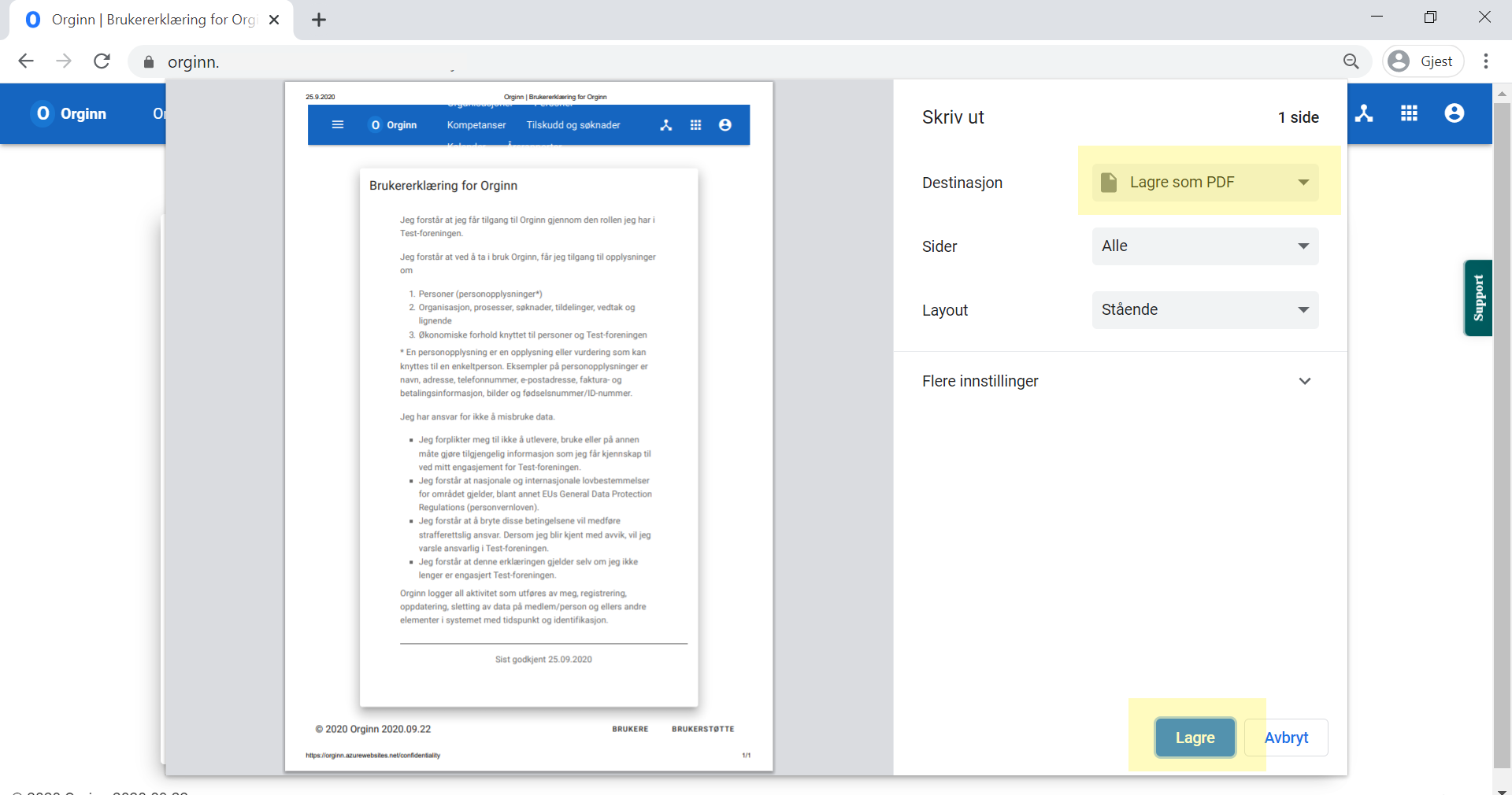This screenshot has width=1512, height=795.
Task: Click Tilskudd og søknader in preview header
Action: (573, 125)
